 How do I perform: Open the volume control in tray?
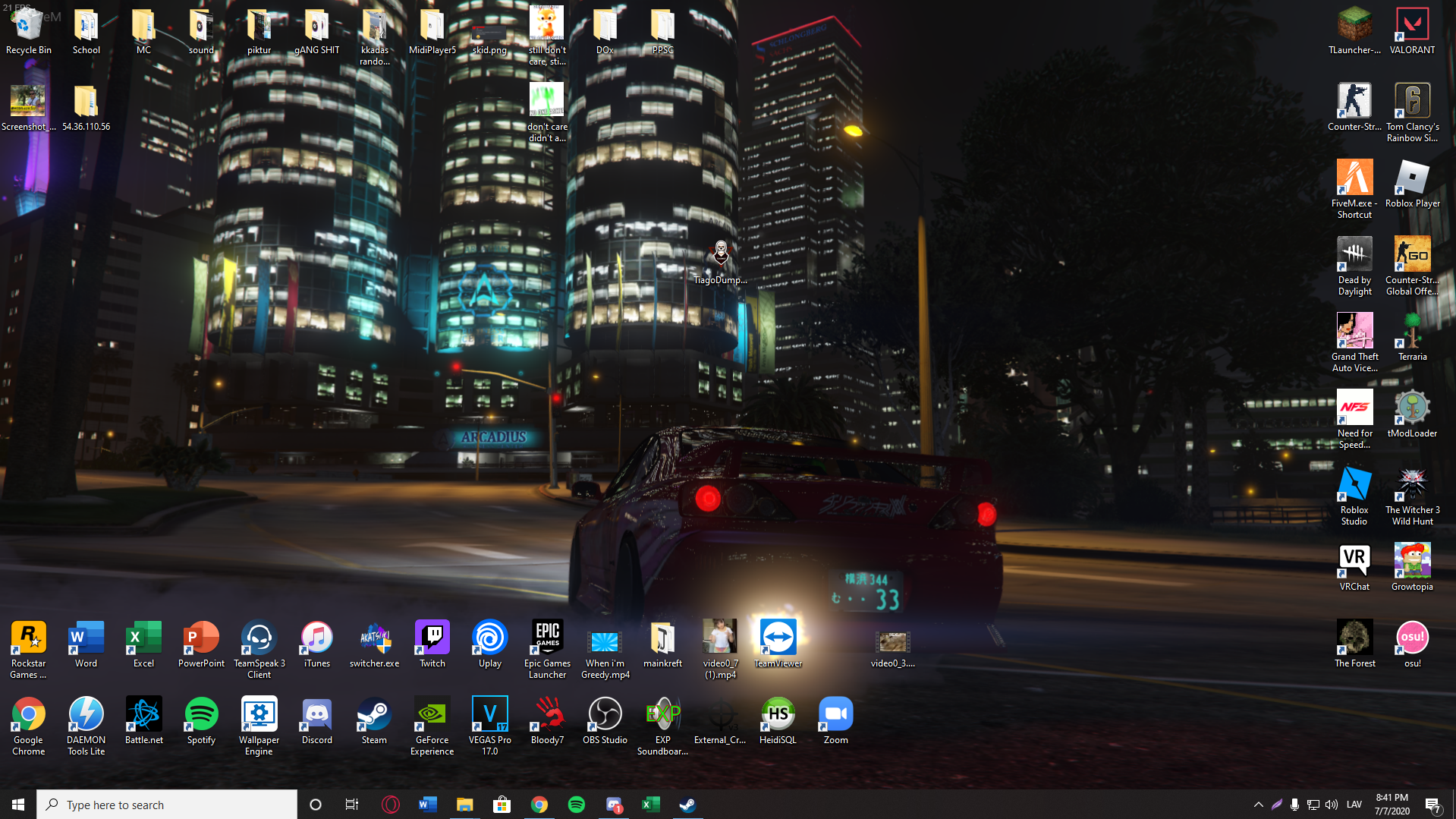click(x=1332, y=805)
